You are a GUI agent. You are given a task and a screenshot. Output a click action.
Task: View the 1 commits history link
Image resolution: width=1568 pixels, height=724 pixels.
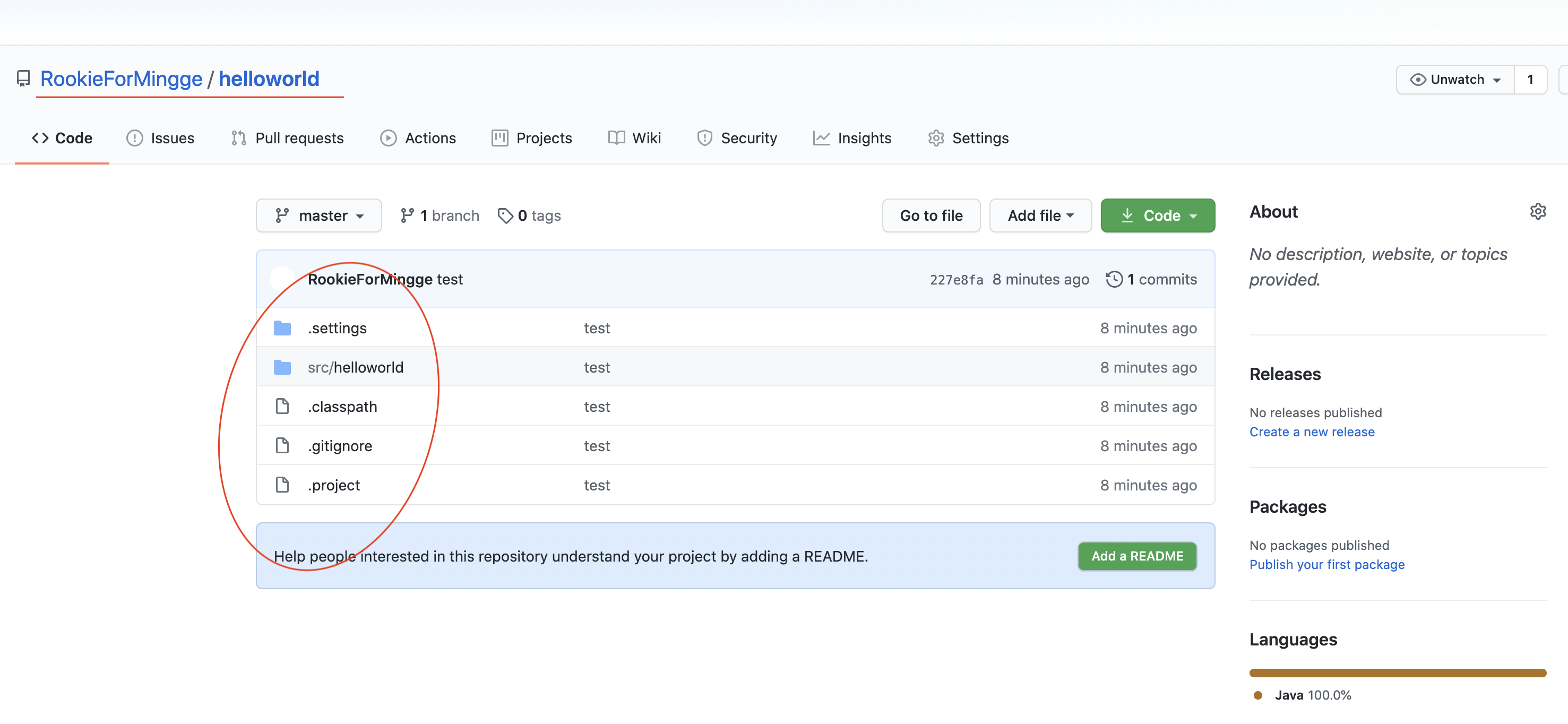pyautogui.click(x=1151, y=279)
